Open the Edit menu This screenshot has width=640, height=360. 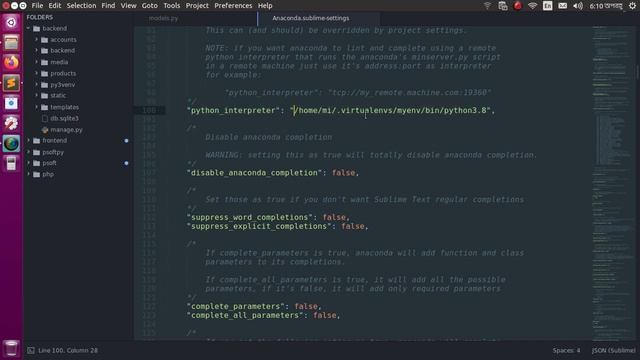click(55, 6)
